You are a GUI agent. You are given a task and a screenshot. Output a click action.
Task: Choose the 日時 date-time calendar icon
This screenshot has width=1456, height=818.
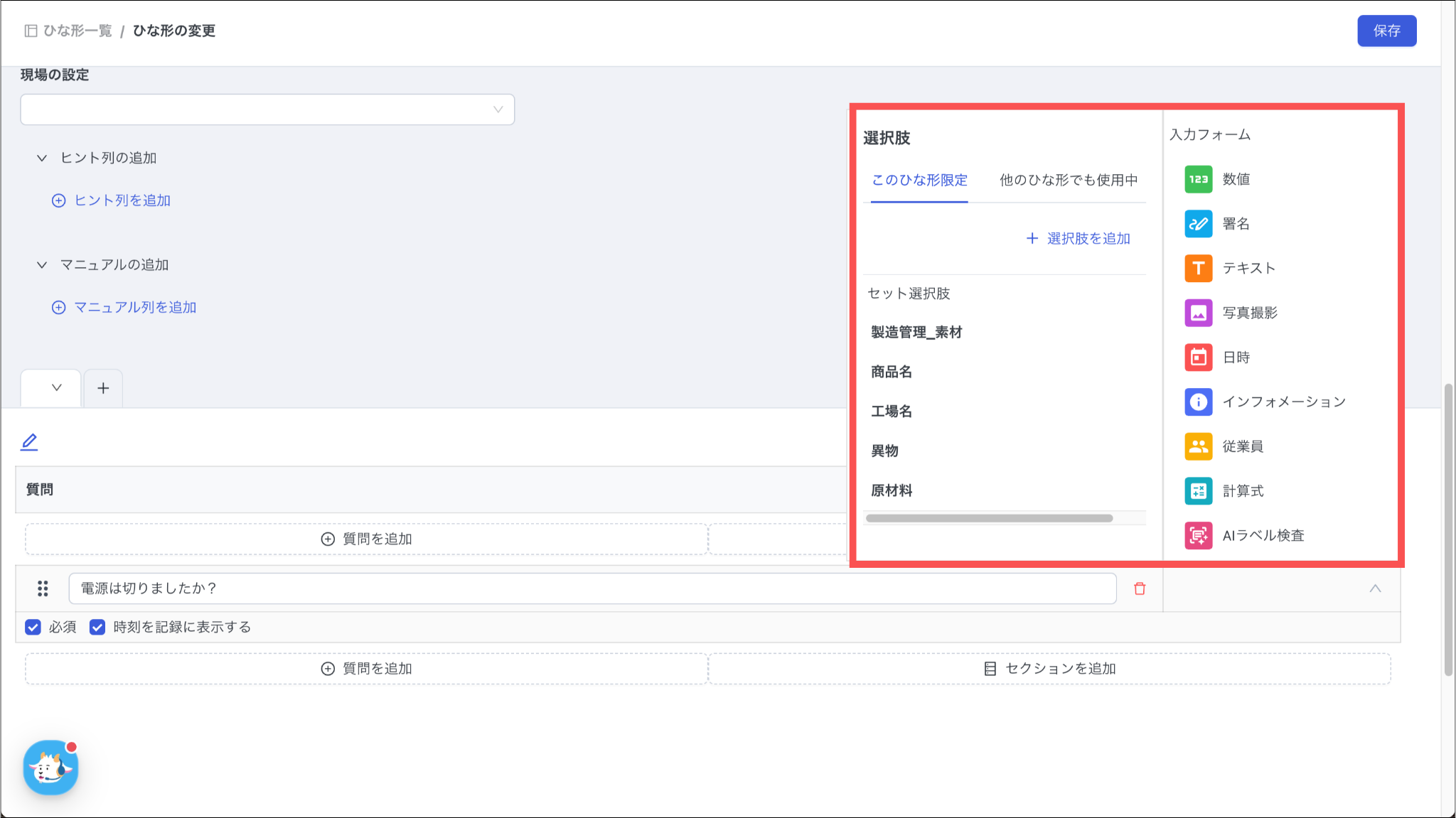(x=1198, y=357)
